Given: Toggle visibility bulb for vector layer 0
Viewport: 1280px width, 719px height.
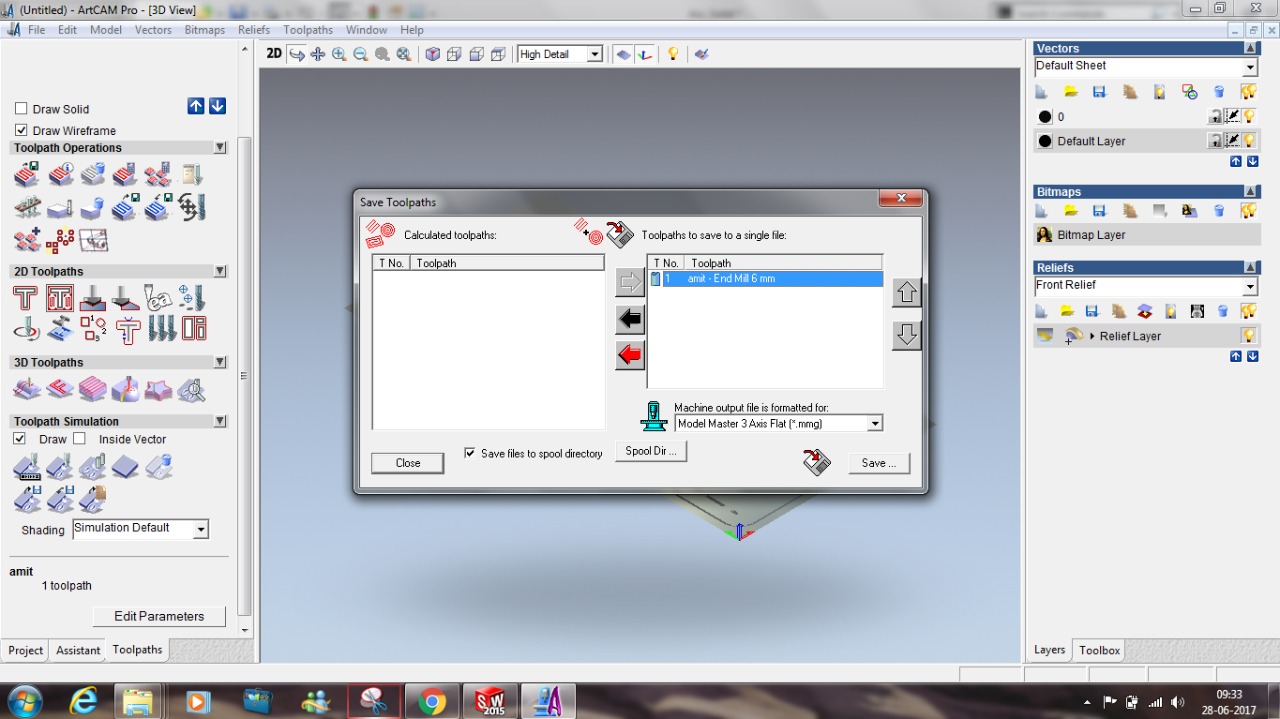Looking at the screenshot, I should [x=1249, y=116].
